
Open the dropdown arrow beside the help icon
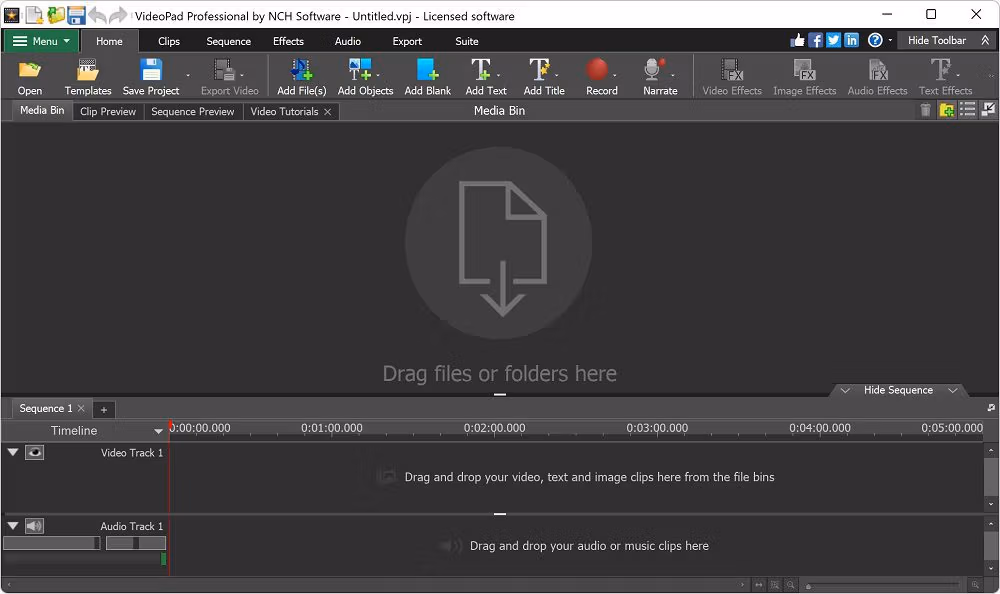pyautogui.click(x=890, y=40)
